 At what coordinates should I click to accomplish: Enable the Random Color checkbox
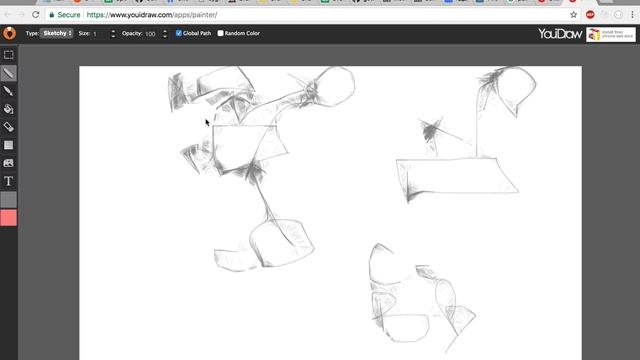(x=220, y=33)
